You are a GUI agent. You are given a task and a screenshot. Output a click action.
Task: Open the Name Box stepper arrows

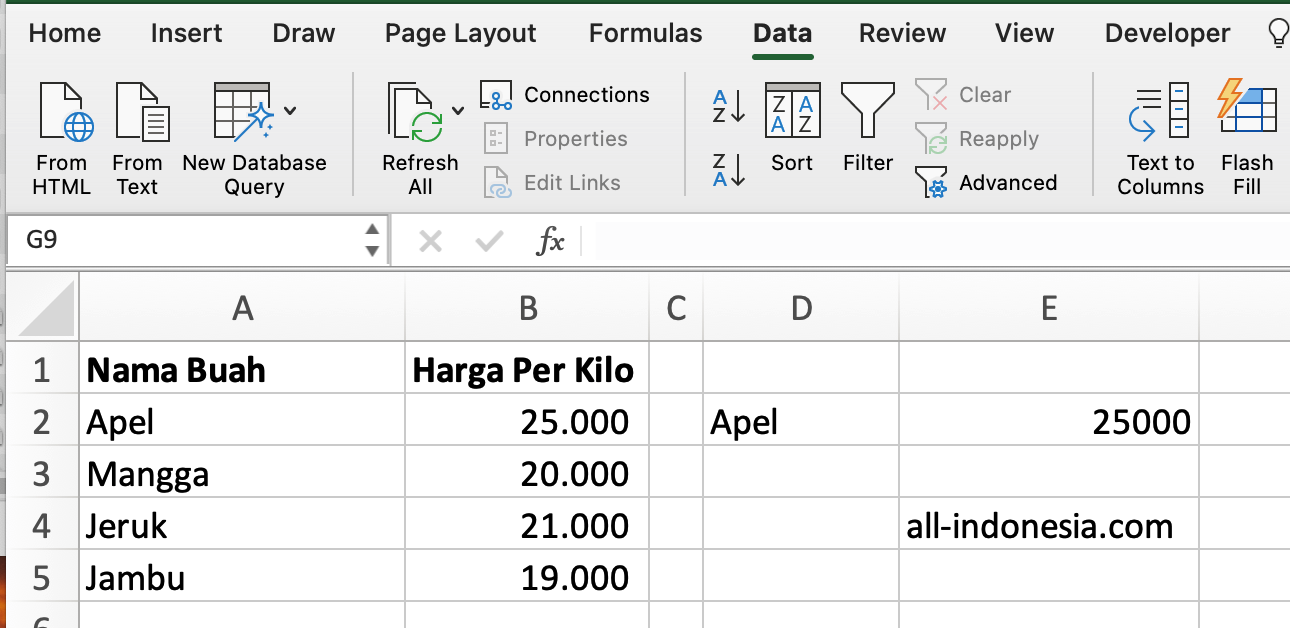coord(372,241)
